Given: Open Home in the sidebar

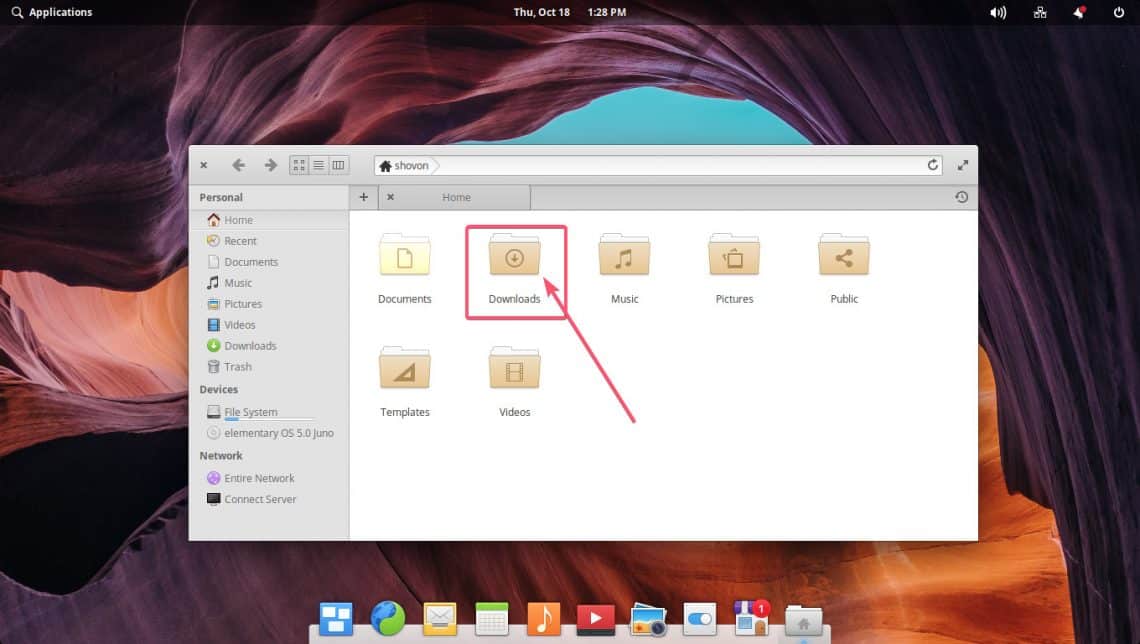Looking at the screenshot, I should pyautogui.click(x=269, y=220).
